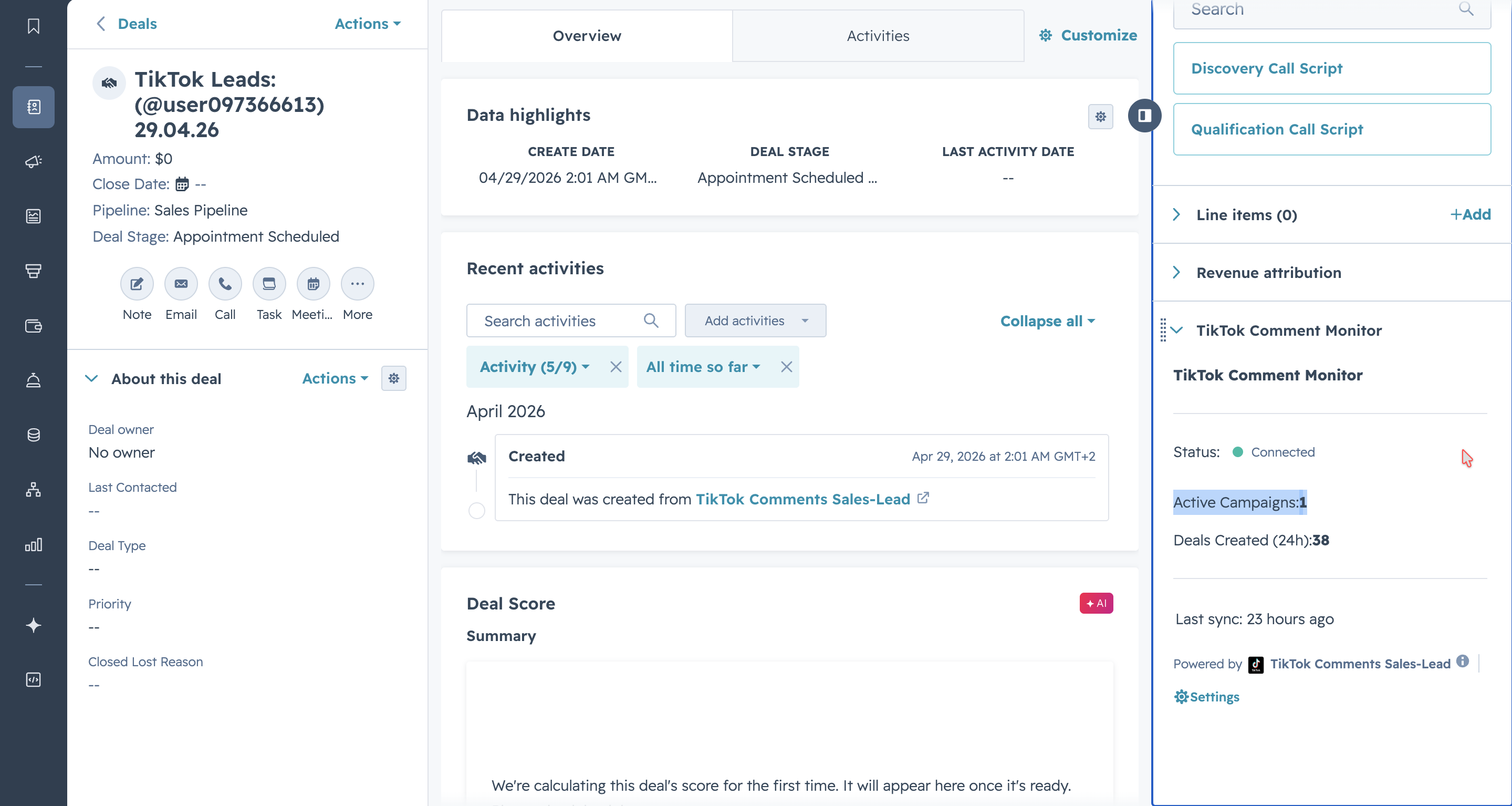Remove the All time so far filter
This screenshot has width=1512, height=806.
(787, 367)
